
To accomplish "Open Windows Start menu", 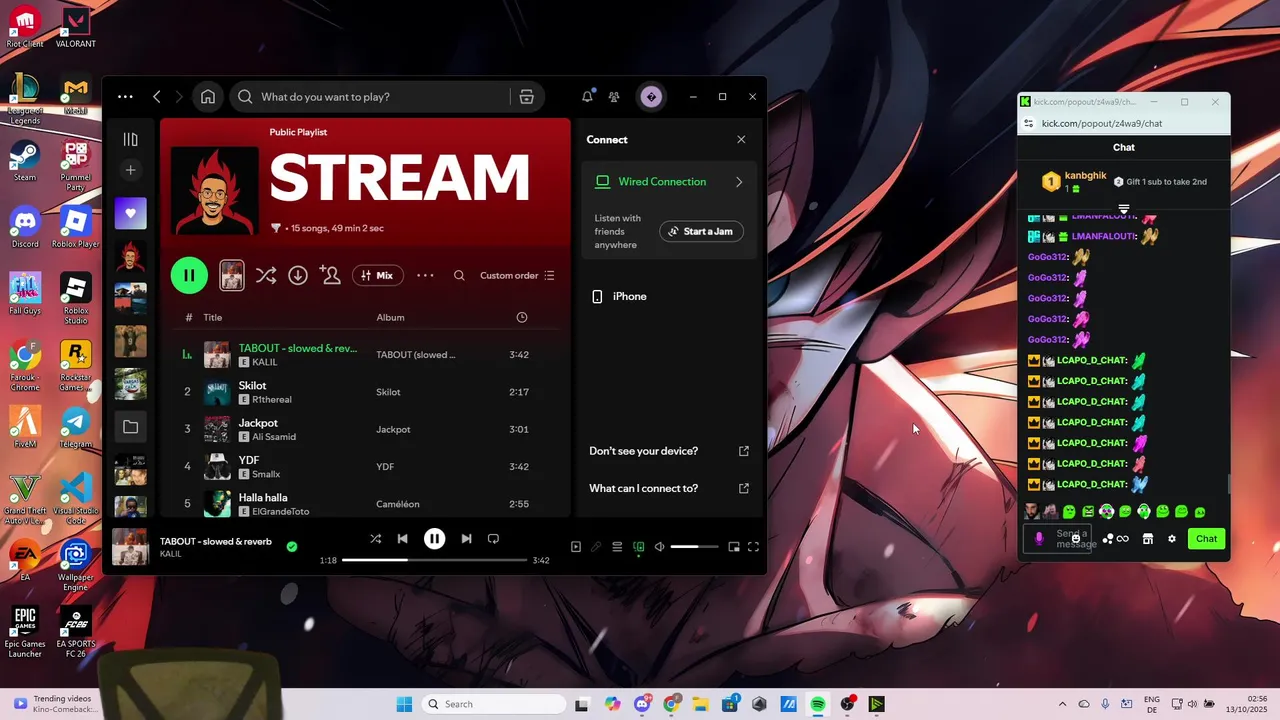I will [404, 704].
